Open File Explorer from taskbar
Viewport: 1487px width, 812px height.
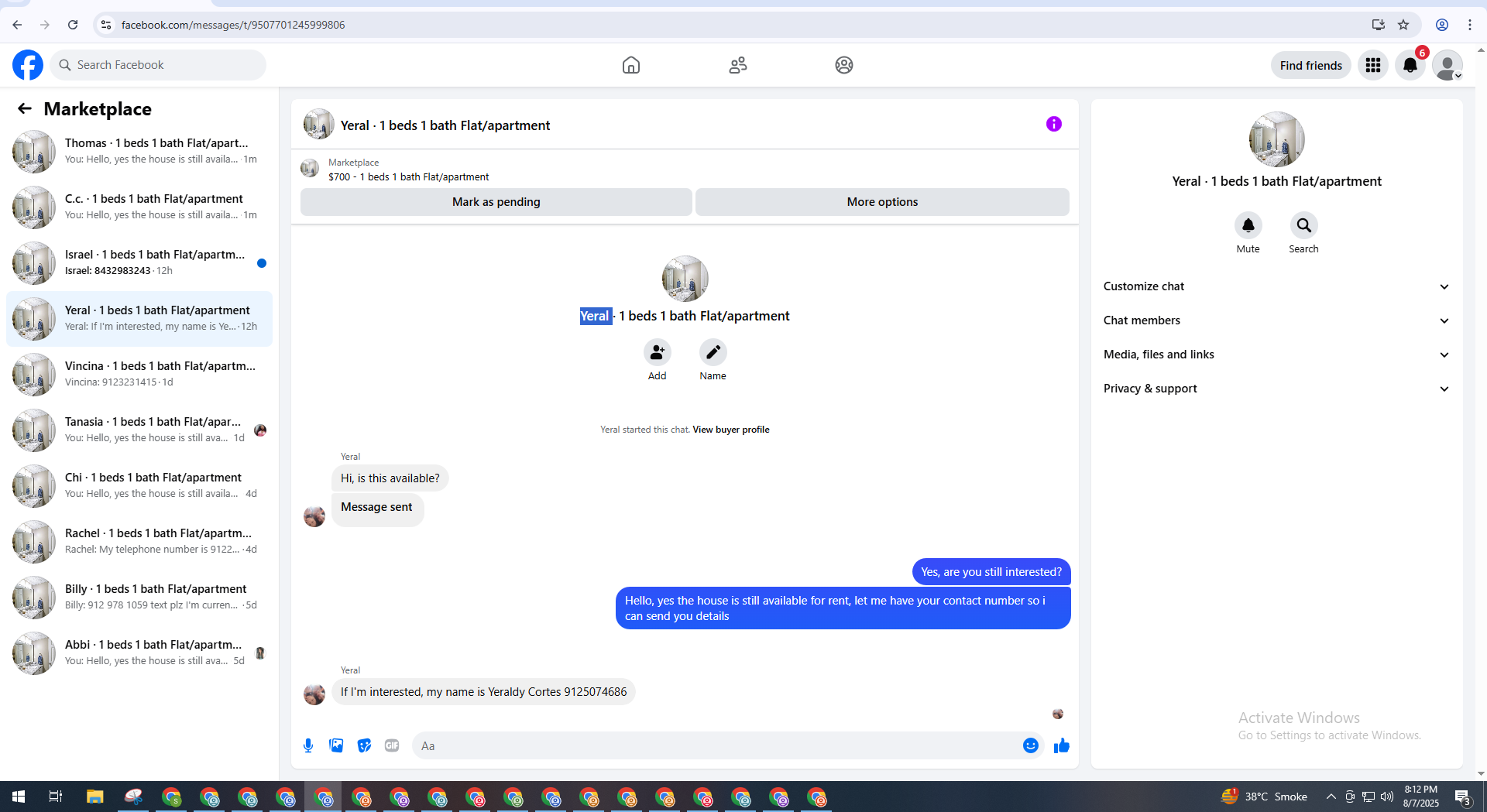pos(94,797)
